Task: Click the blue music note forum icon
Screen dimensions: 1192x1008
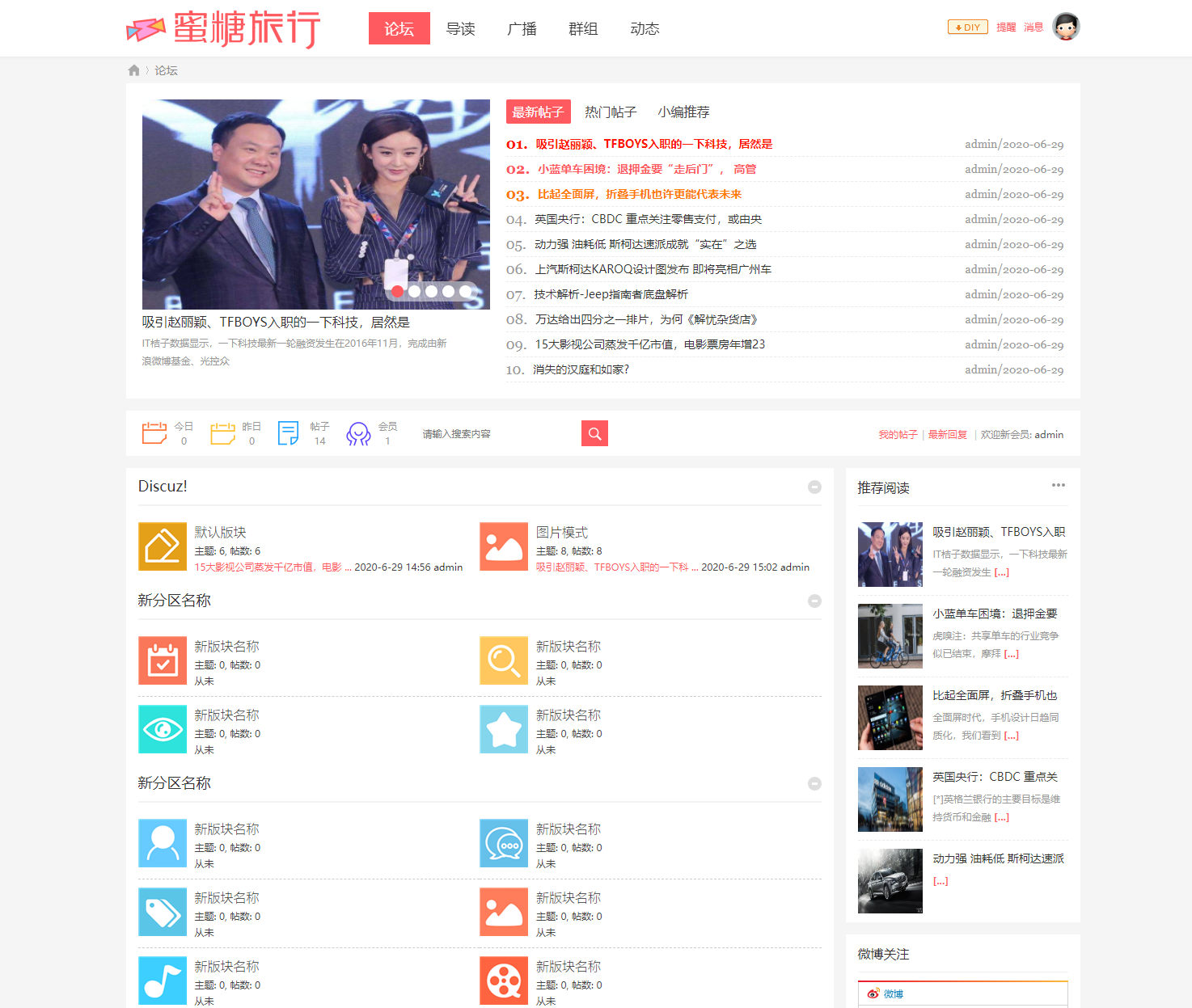Action: [x=163, y=981]
